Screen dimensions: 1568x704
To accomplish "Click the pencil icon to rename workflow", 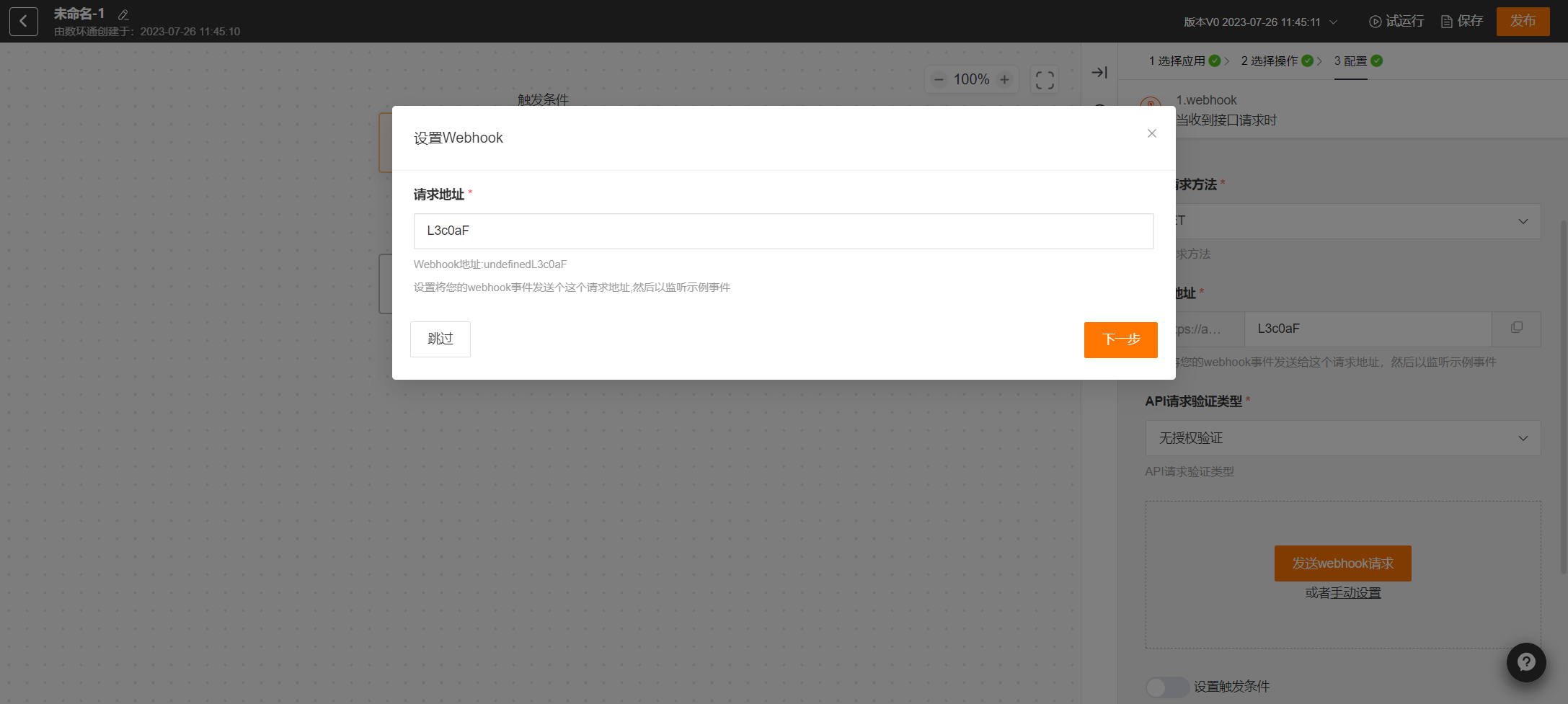I will 123,14.
